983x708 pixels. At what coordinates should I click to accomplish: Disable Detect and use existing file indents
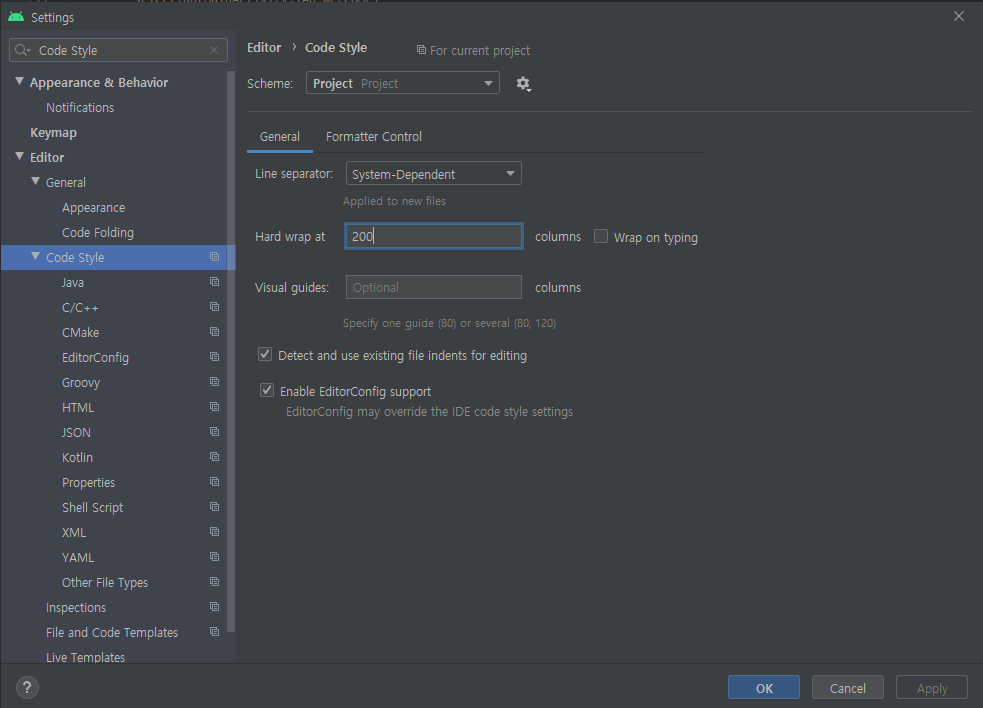(x=265, y=354)
